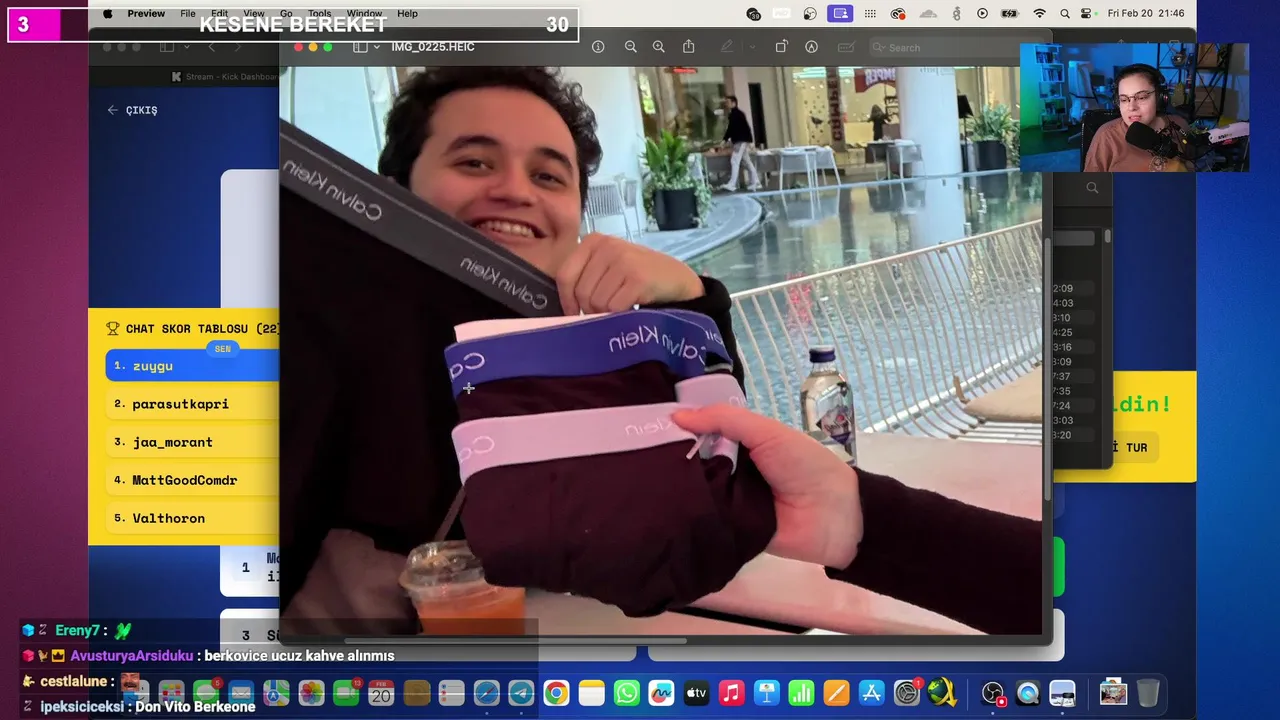Open the form filling toolbar icon
The image size is (1280, 720).
[x=846, y=47]
